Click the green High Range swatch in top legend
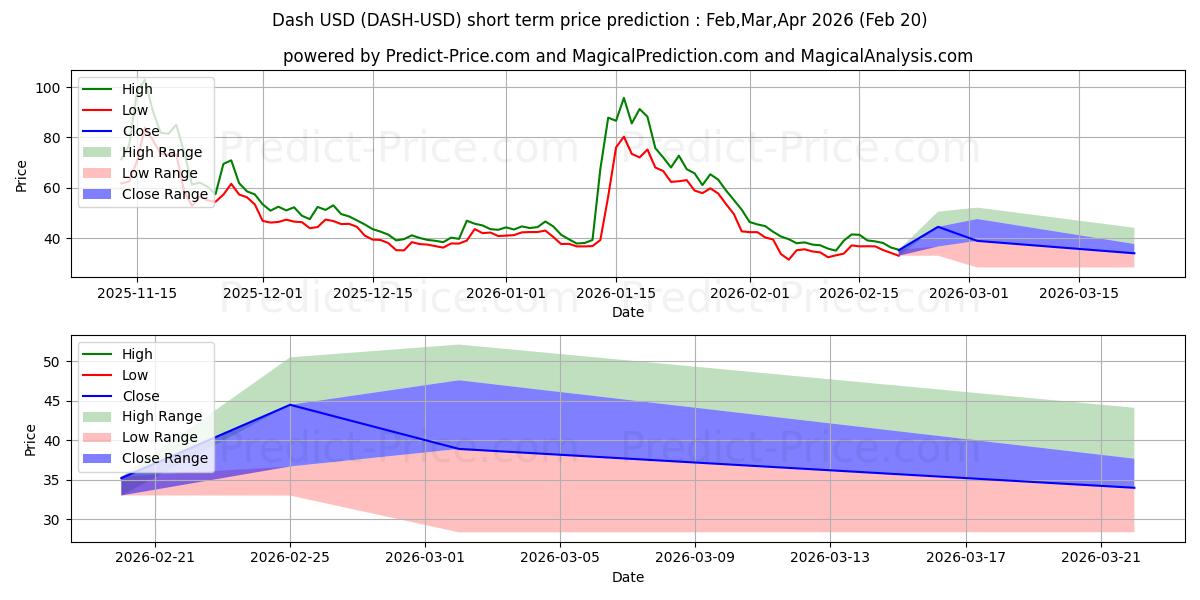This screenshot has width=1200, height=600. tap(97, 152)
